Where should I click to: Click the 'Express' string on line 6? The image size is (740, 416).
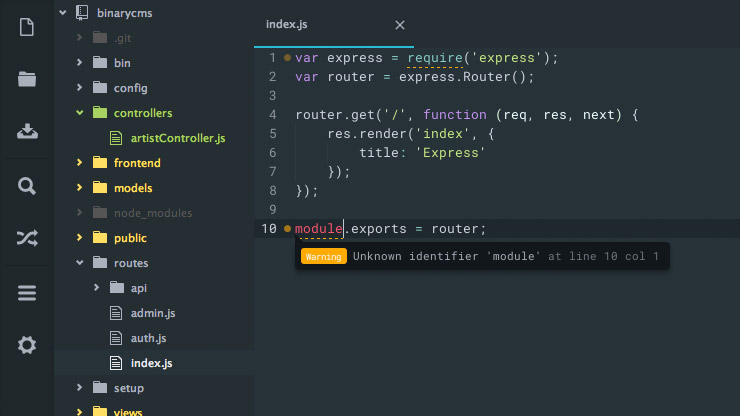coord(451,153)
